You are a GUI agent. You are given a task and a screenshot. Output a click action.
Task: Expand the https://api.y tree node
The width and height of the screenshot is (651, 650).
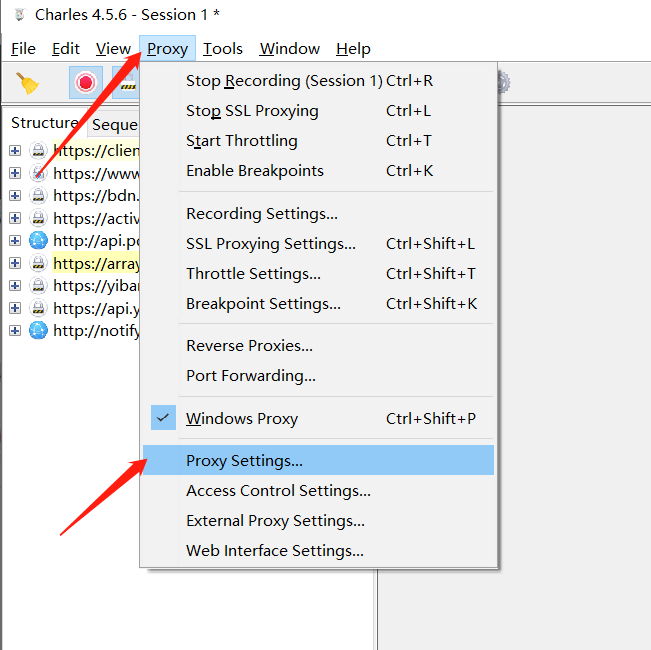pyautogui.click(x=15, y=308)
